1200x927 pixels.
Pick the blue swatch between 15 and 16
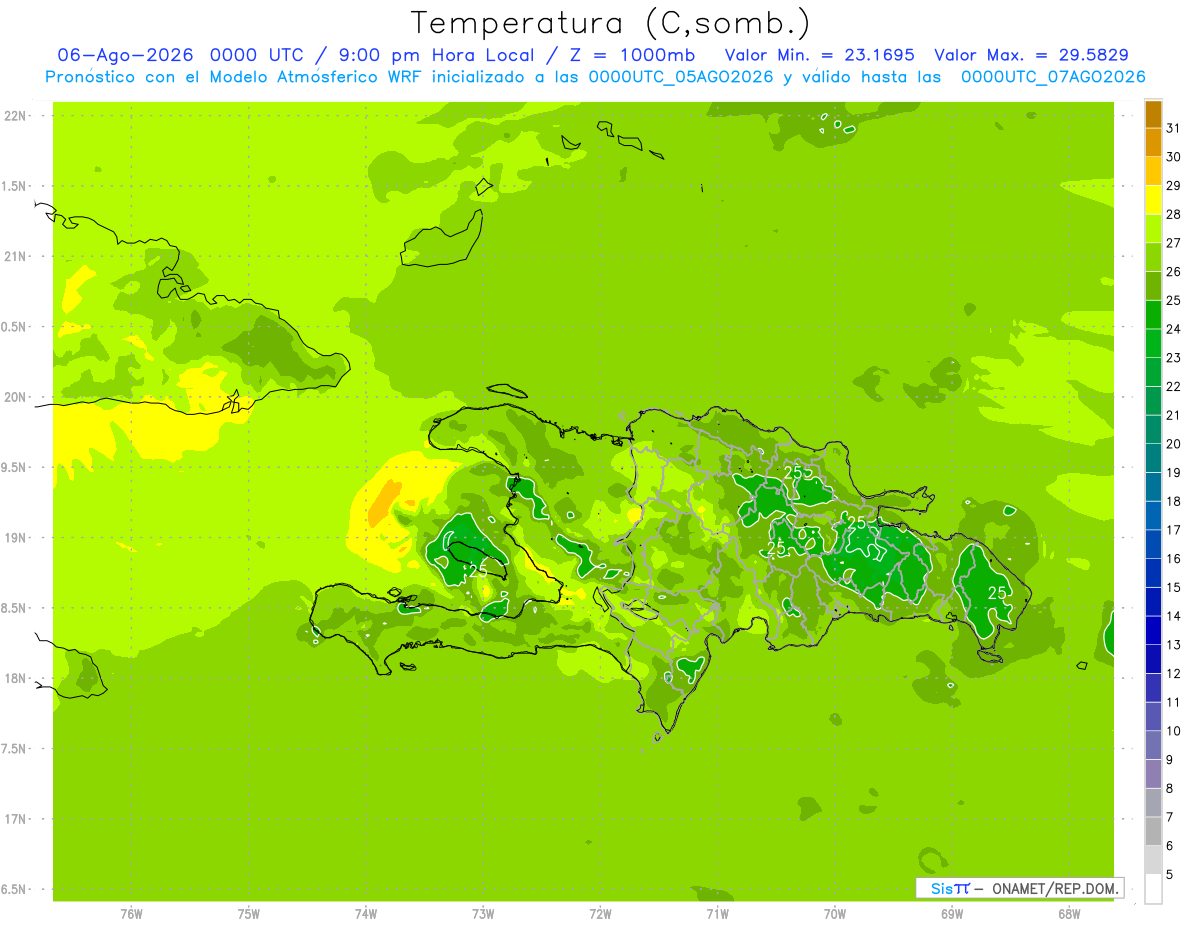click(x=1153, y=573)
